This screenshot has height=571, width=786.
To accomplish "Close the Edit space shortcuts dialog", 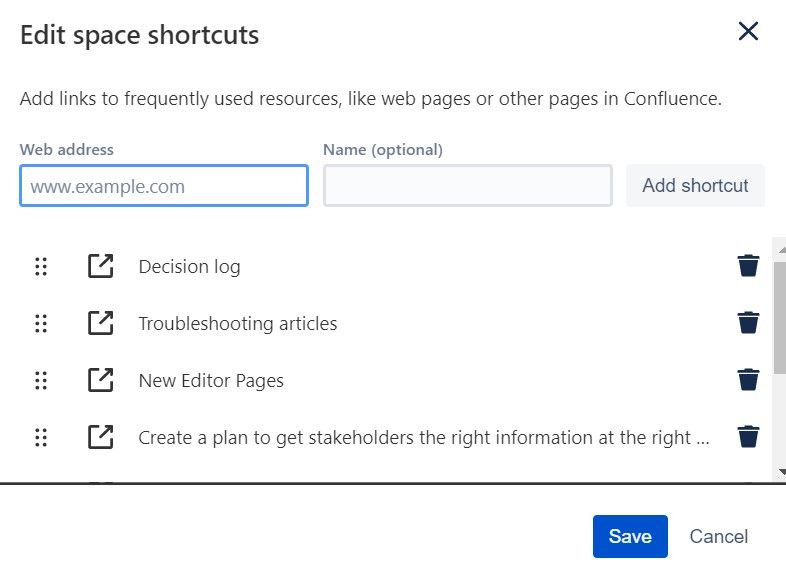I will [748, 32].
